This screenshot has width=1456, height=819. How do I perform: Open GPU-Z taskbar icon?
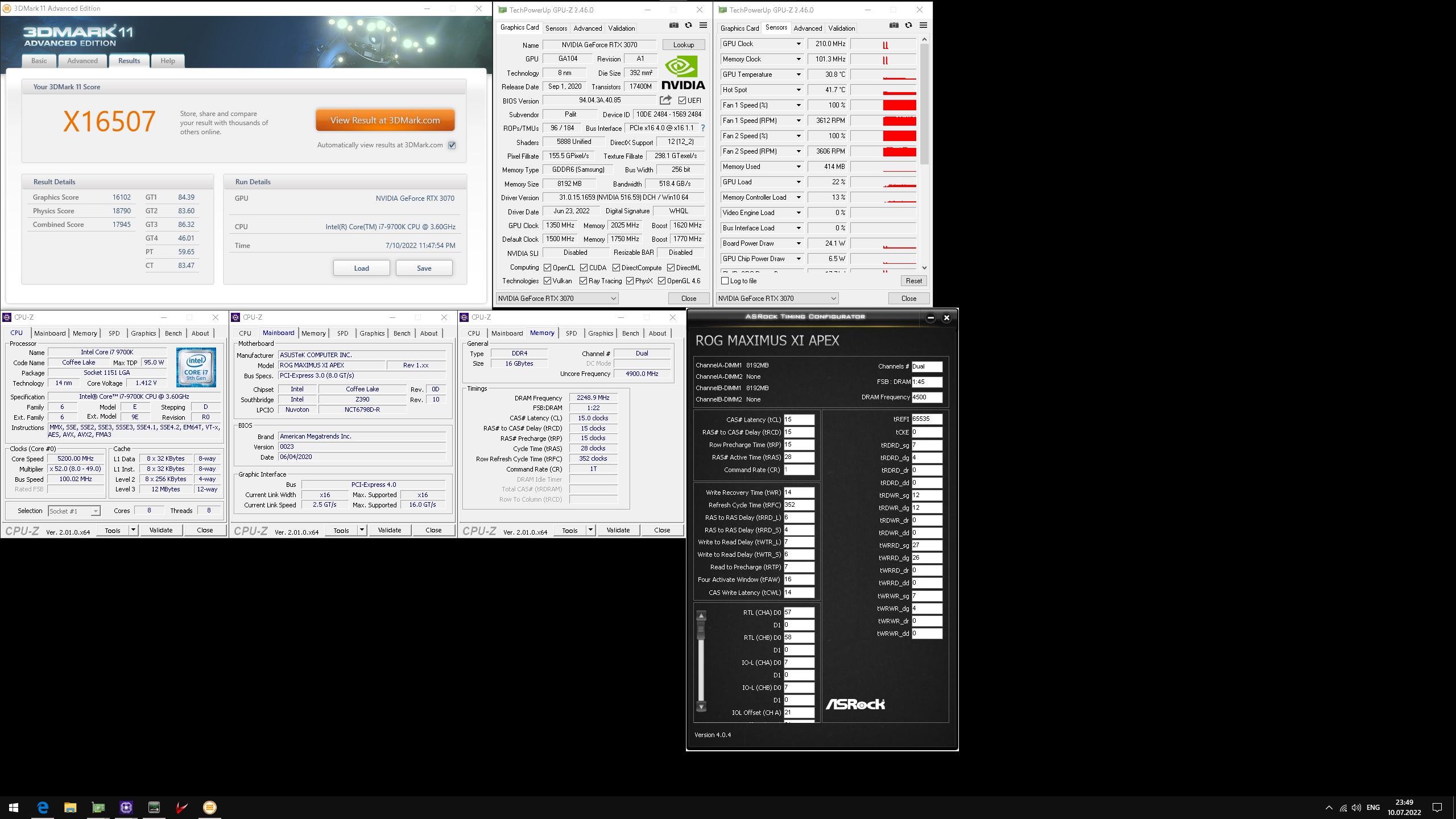tap(98, 808)
